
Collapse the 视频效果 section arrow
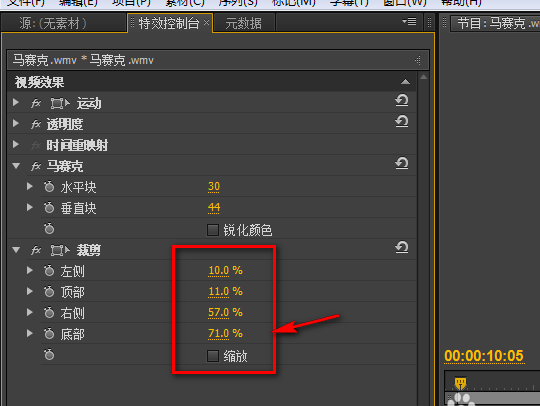(405, 82)
